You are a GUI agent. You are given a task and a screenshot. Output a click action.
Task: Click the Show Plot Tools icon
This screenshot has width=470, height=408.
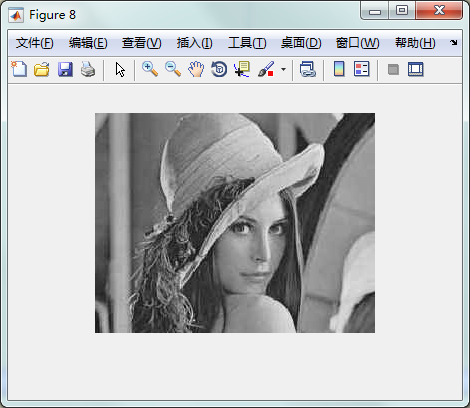coord(416,69)
